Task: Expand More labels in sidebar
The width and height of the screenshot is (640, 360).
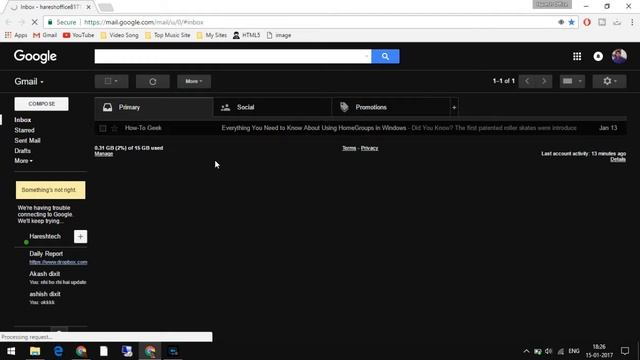Action: pyautogui.click(x=23, y=161)
